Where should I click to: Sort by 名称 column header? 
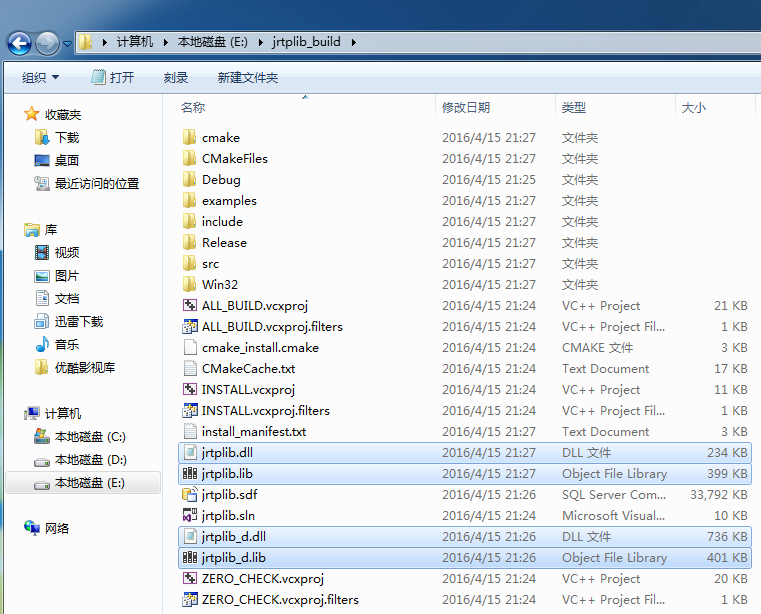193,107
